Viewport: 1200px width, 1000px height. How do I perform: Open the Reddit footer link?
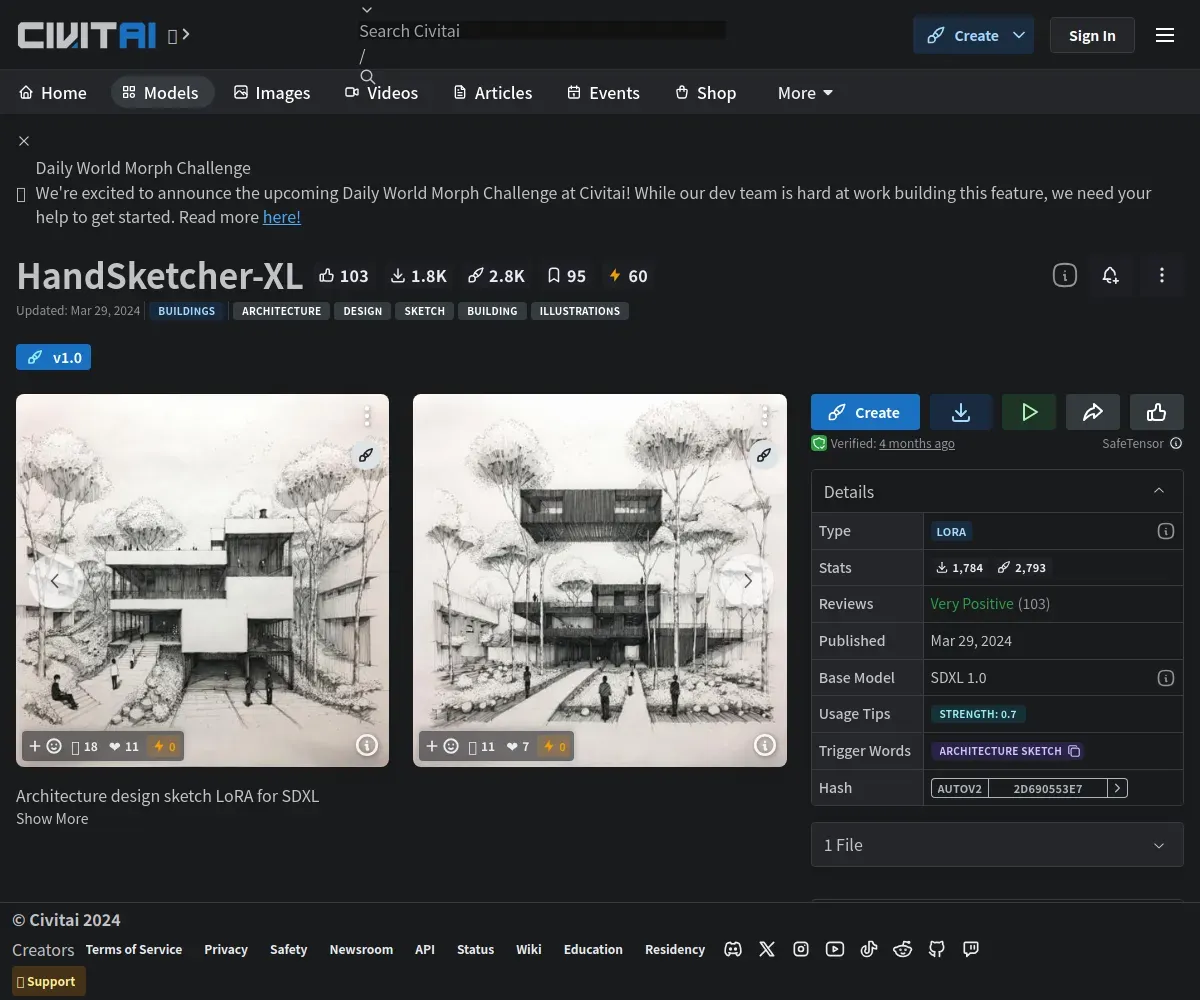tap(903, 949)
